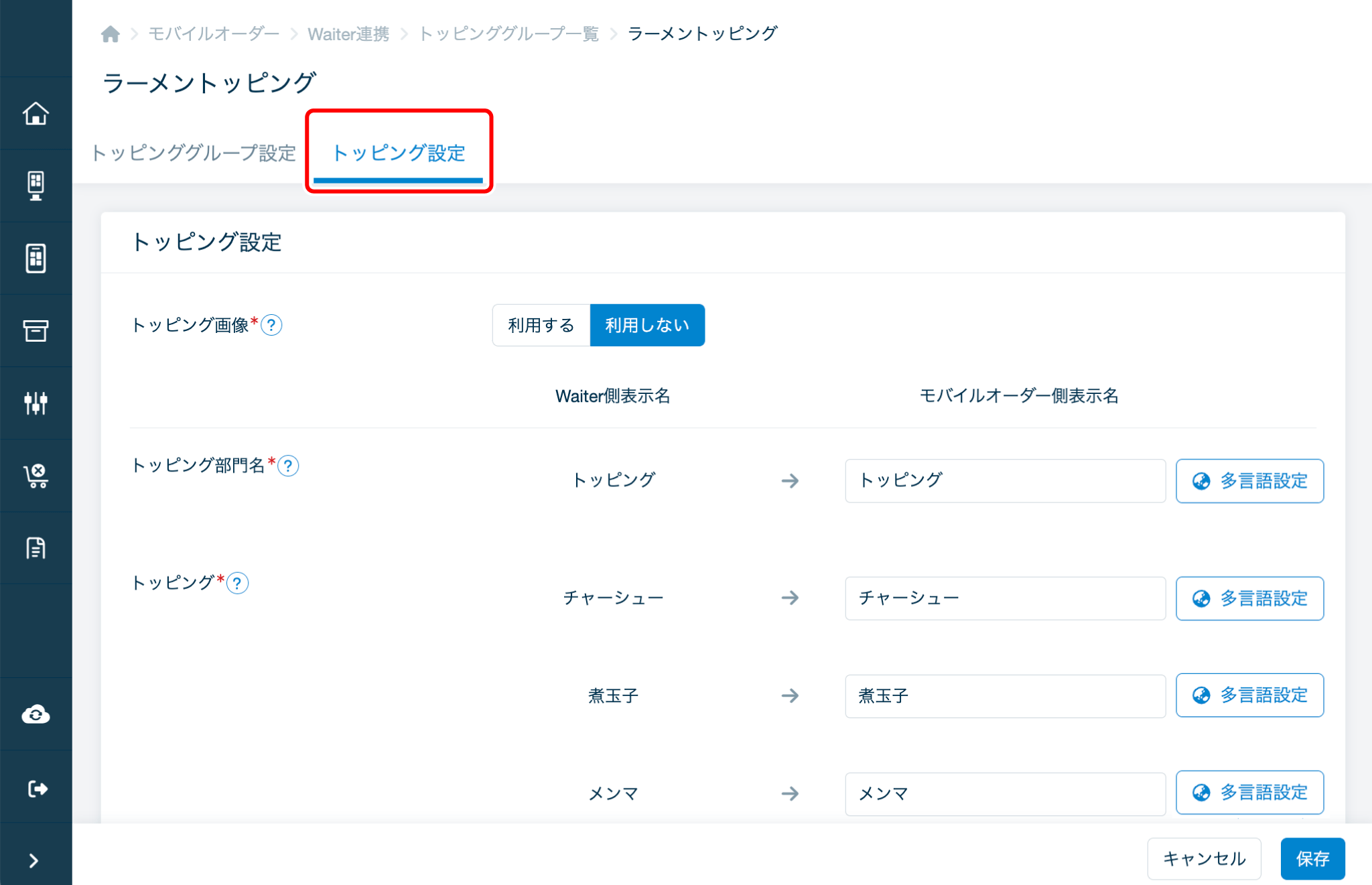1372x885 pixels.
Task: Open 多言語設定 for チャーシュー
Action: click(x=1249, y=598)
